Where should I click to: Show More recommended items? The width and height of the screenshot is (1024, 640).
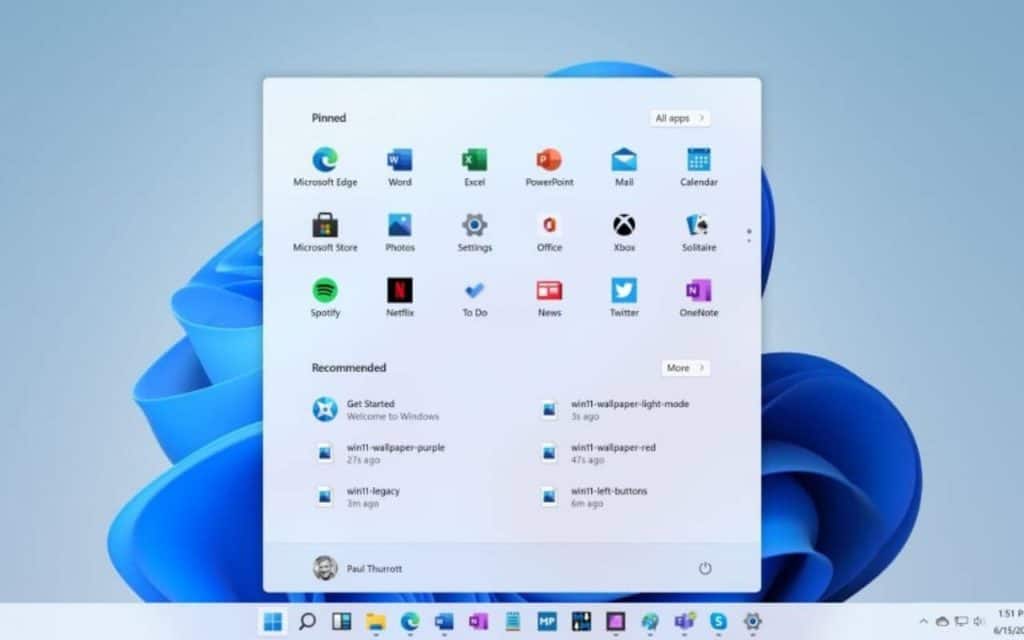685,368
